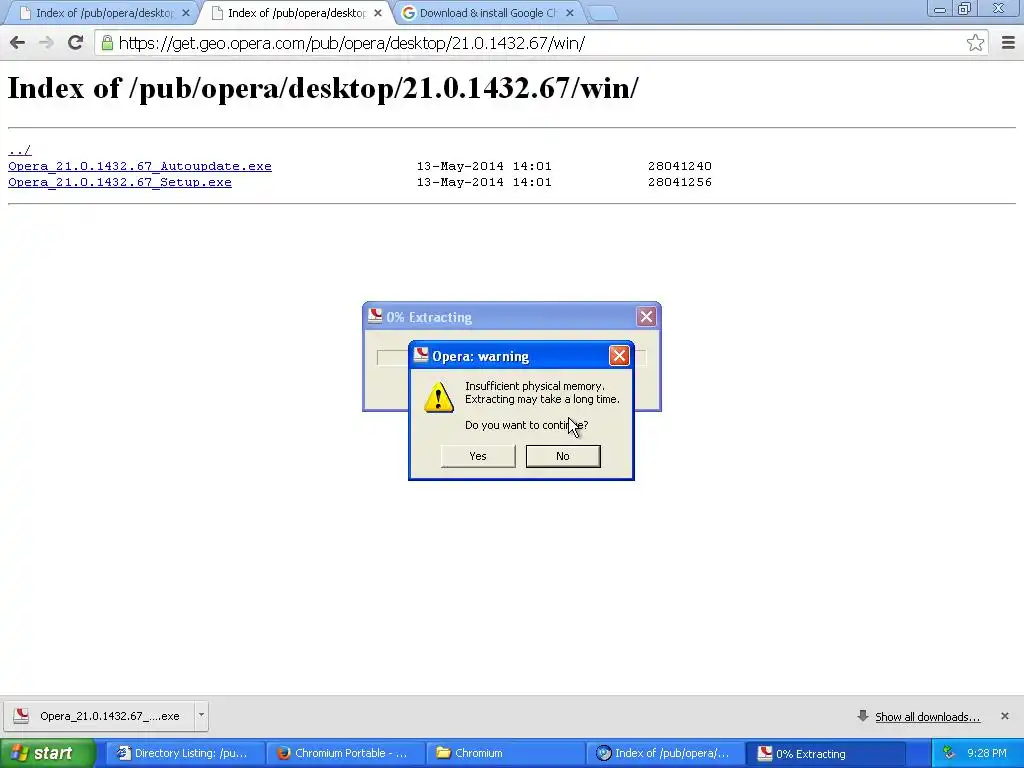
Task: Click the 9:28 PM taskbar clock
Action: point(987,753)
